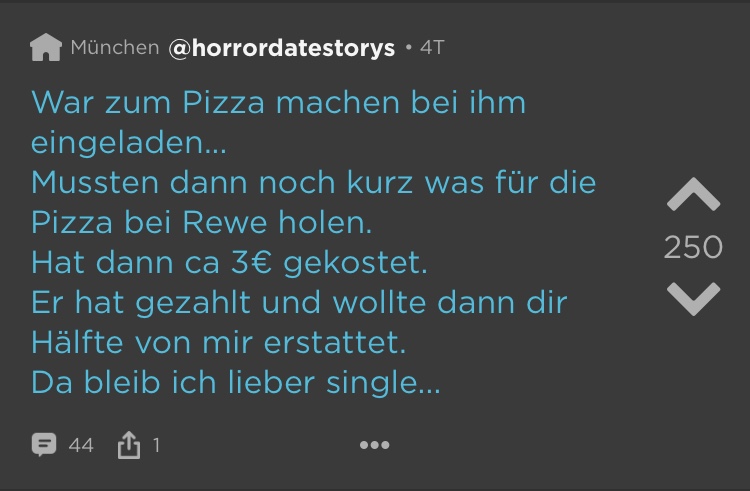
Task: Tap the share arrow icon
Action: click(x=129, y=445)
